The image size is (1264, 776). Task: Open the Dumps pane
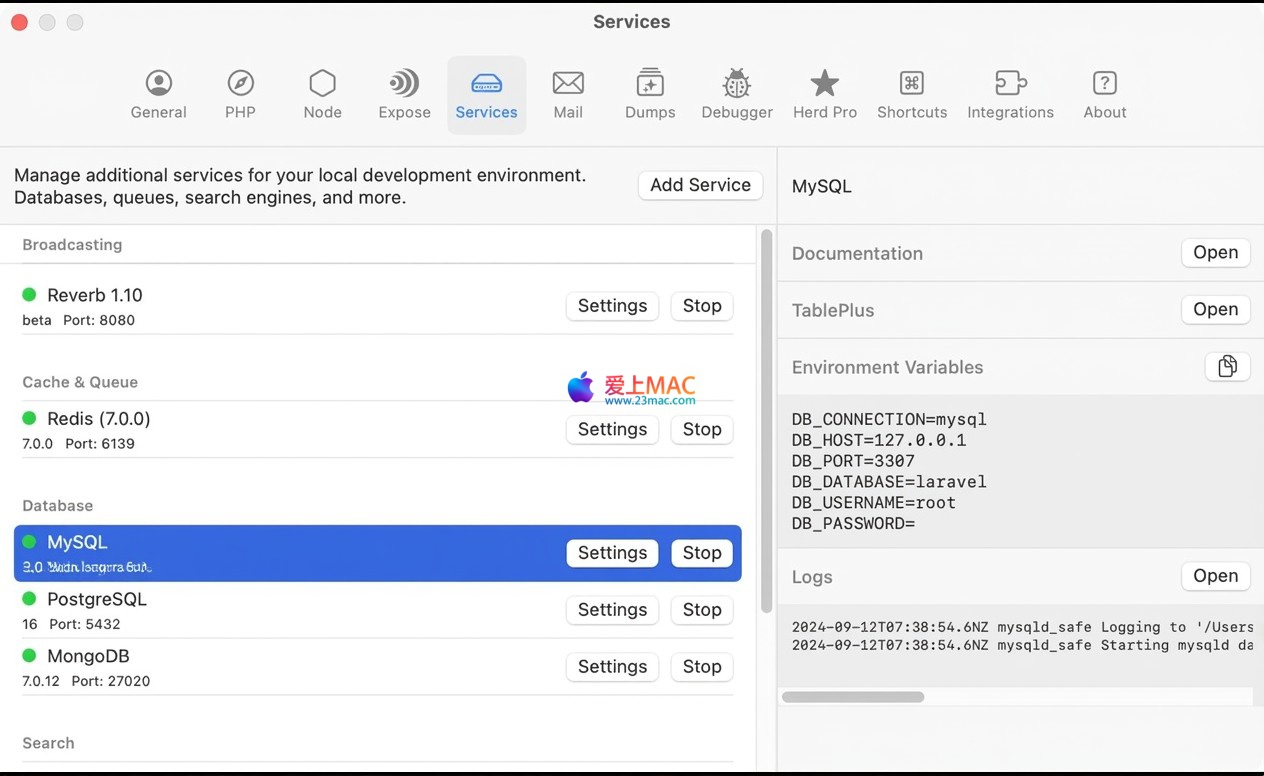click(650, 95)
